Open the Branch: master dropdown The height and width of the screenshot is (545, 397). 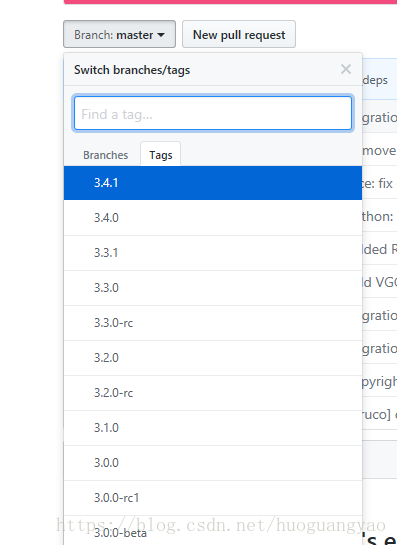click(x=119, y=34)
